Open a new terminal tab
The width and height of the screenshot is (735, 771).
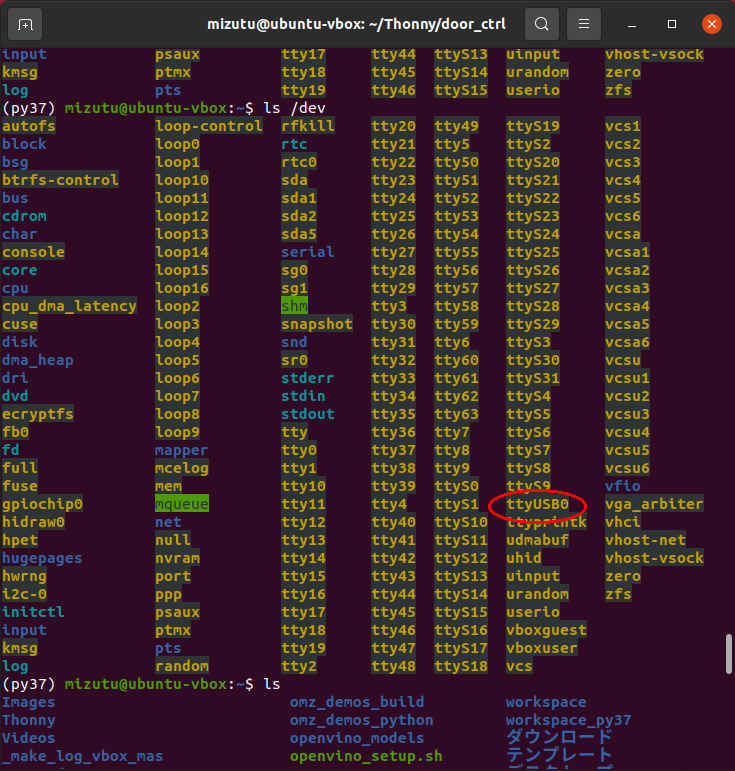coord(25,23)
